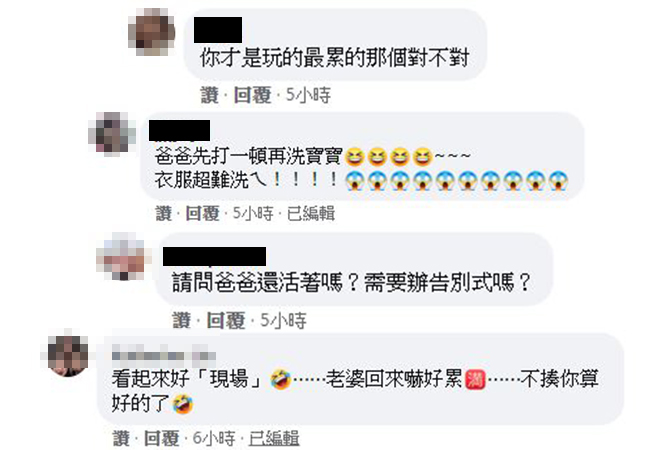Like the 請問爸爸還活著嗎 comment
The height and width of the screenshot is (450, 650).
click(181, 320)
